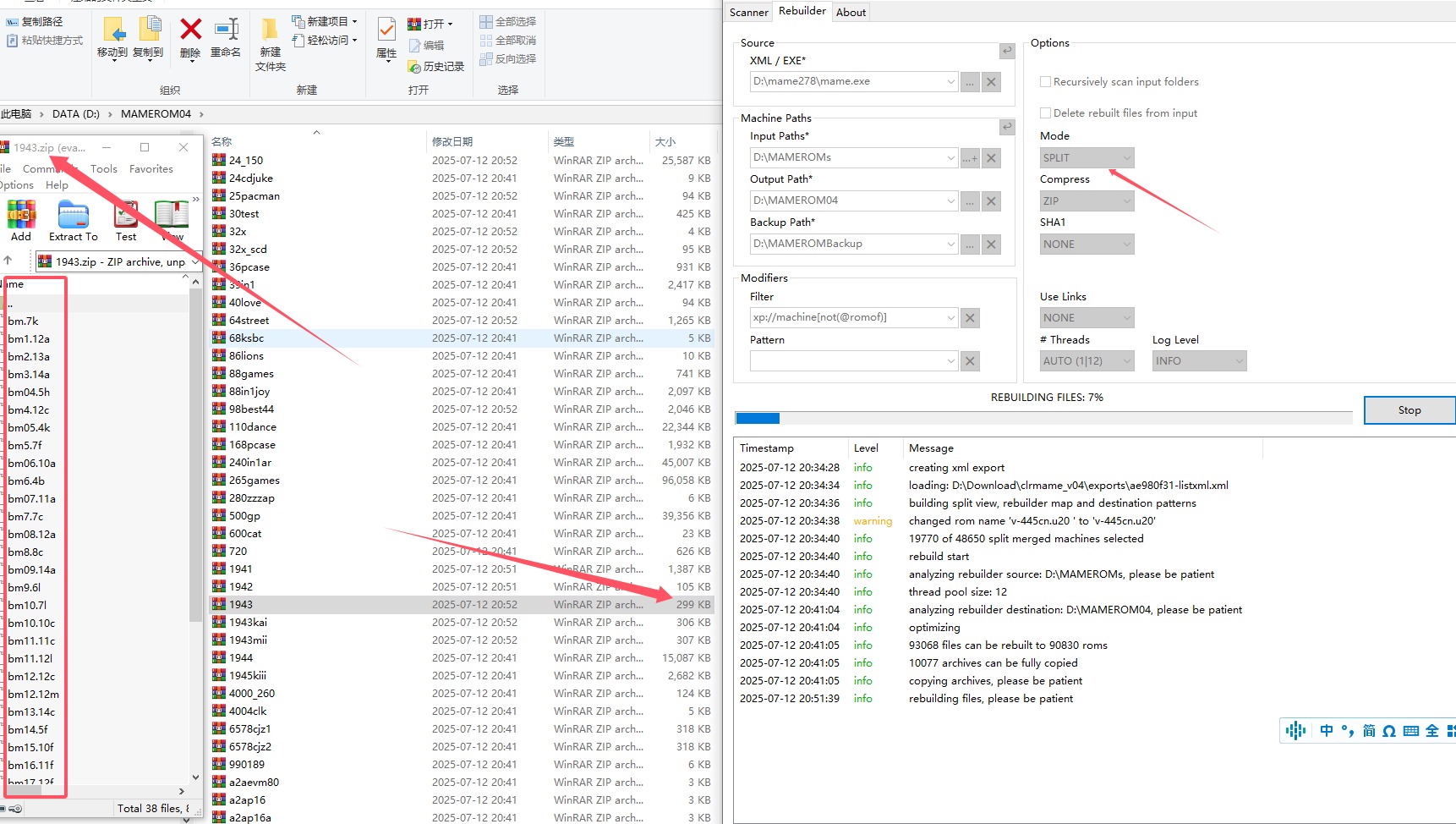The image size is (1456, 824).
Task: Click WinRAR Test toolbar icon
Action: tap(126, 221)
